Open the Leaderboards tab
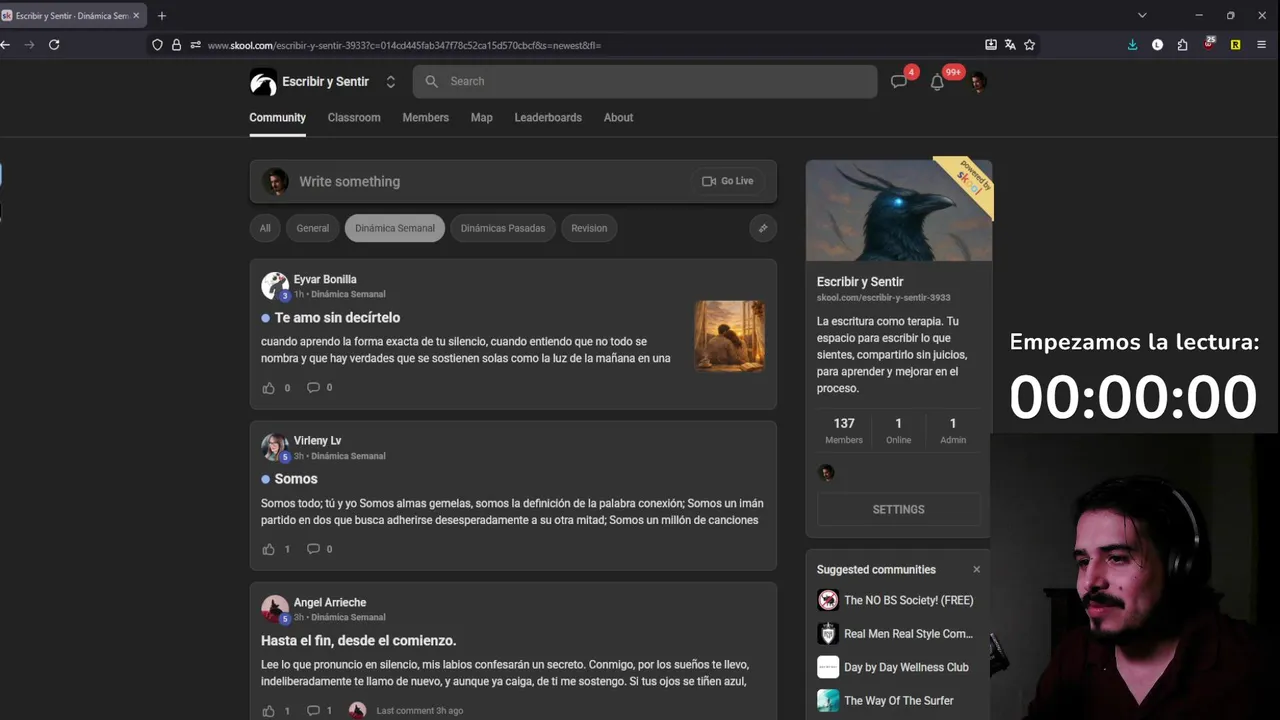 tap(548, 118)
